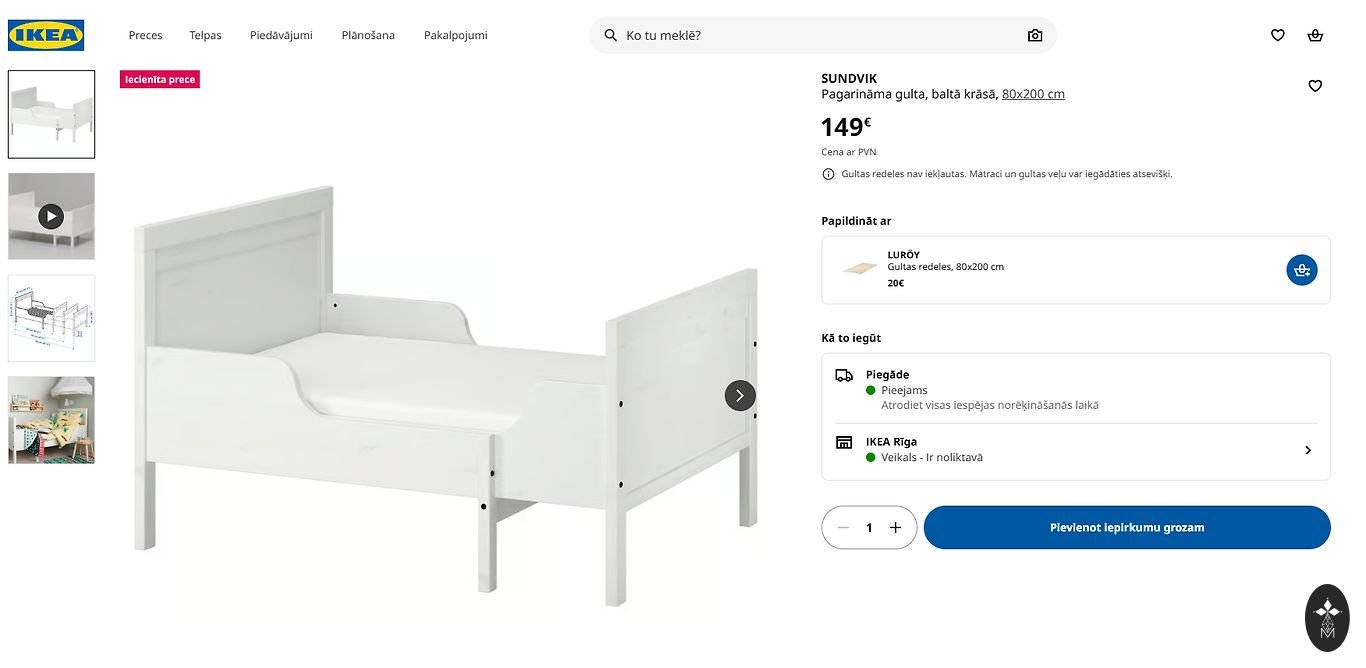Select the children's room photo thumbnail

pos(51,420)
